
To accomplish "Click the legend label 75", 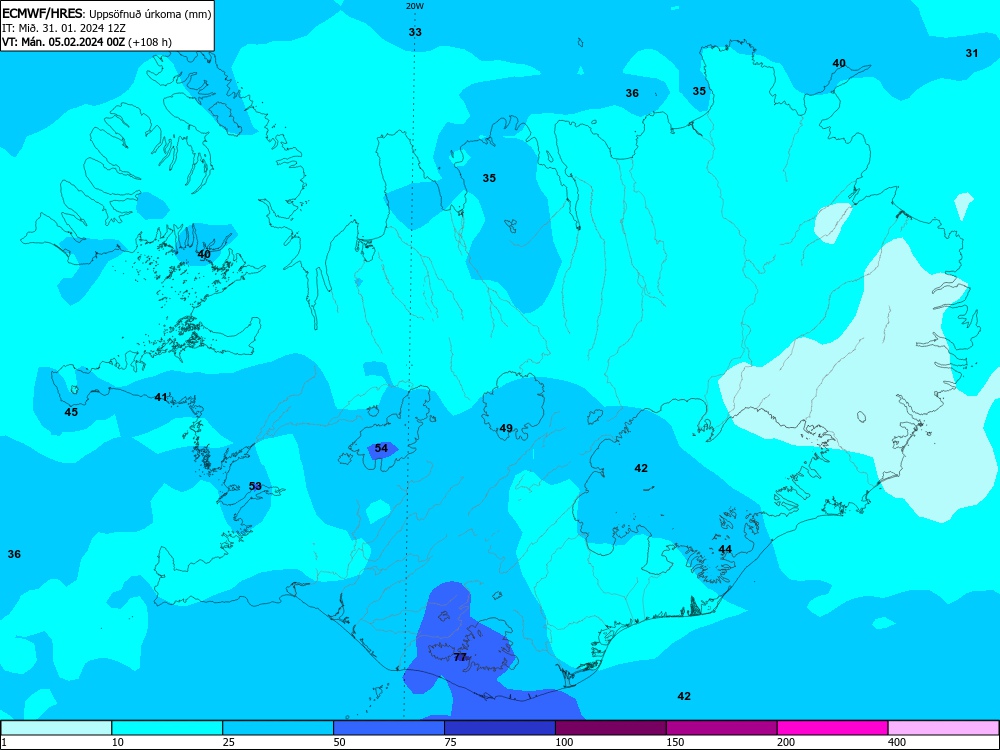I will tap(450, 742).
